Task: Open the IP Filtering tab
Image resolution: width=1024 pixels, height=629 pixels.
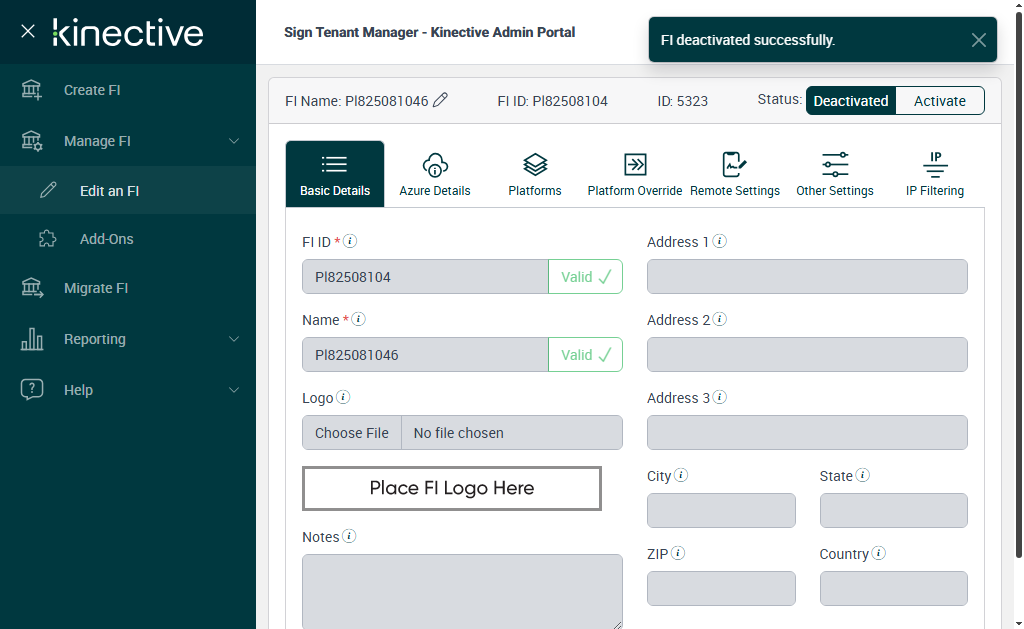Action: coord(935,174)
